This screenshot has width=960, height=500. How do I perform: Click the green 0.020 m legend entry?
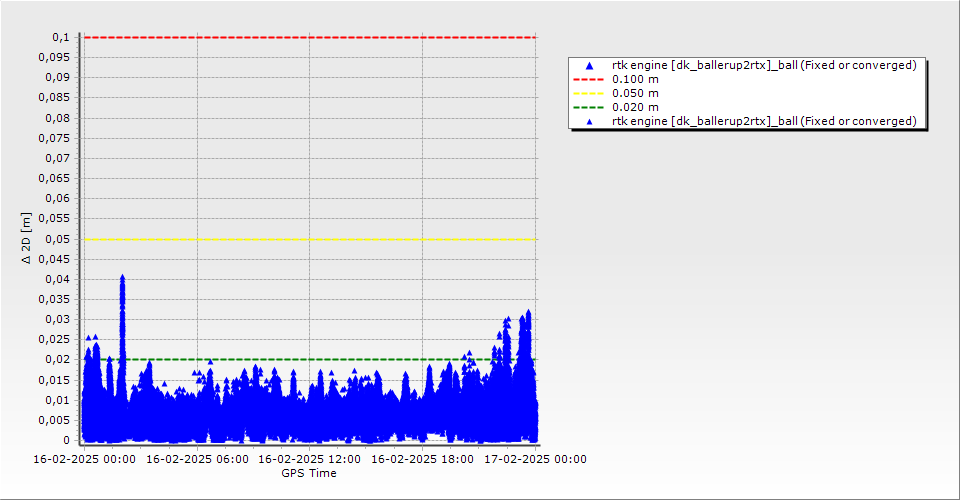point(616,107)
